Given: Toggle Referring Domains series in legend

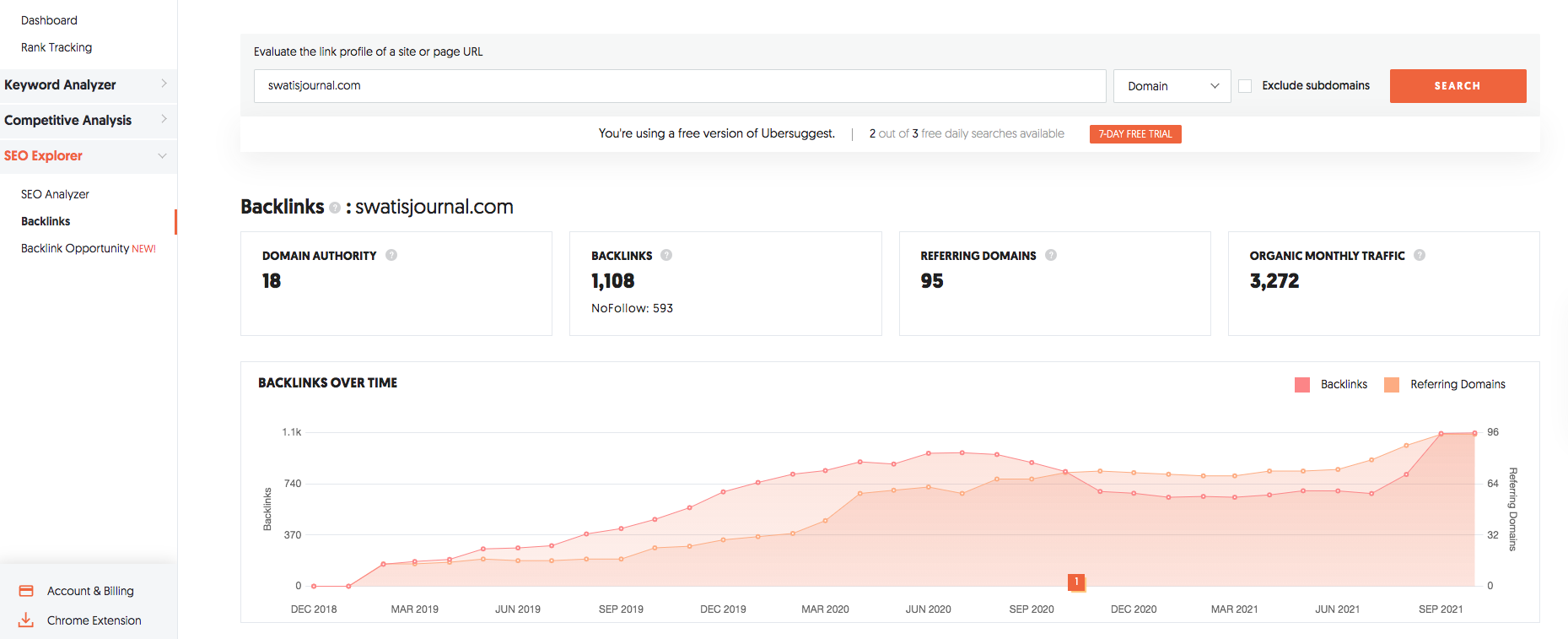Looking at the screenshot, I should (1445, 385).
